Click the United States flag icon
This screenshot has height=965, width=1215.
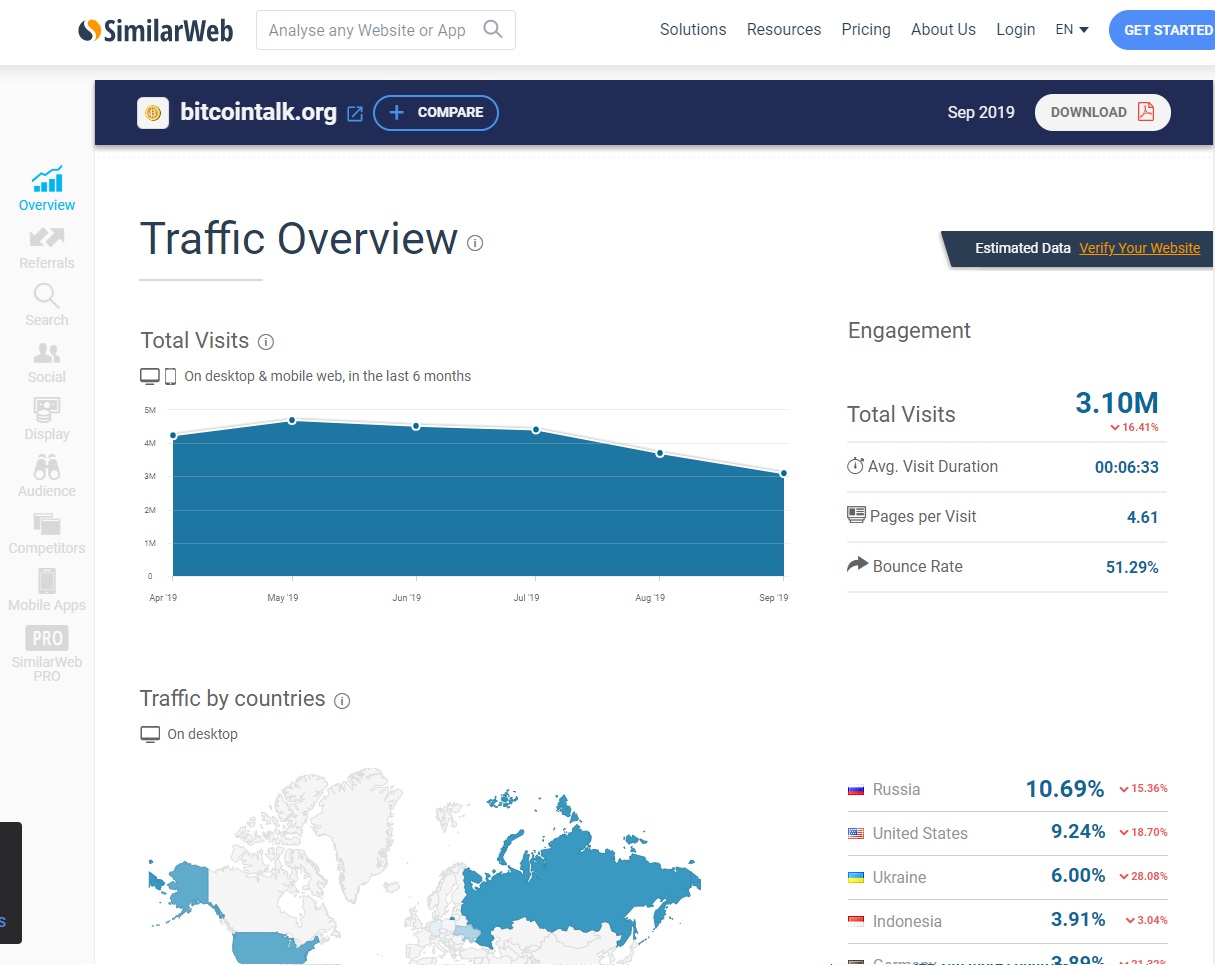click(x=856, y=834)
